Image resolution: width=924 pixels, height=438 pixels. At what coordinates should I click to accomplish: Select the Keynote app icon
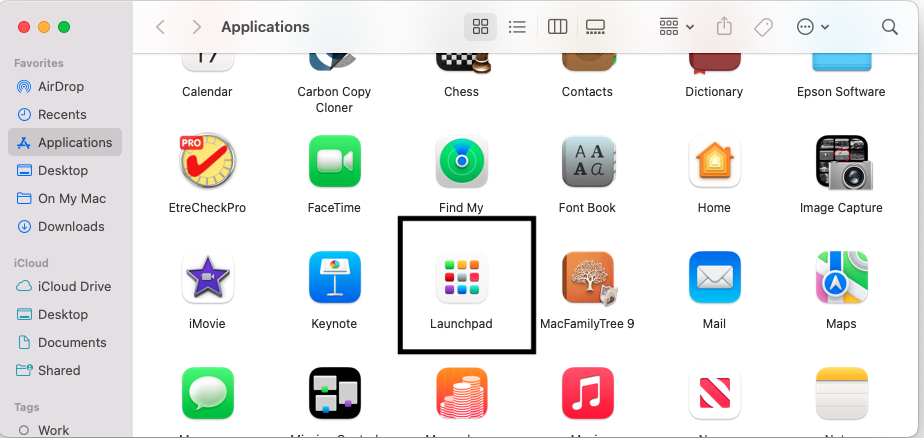click(x=334, y=277)
